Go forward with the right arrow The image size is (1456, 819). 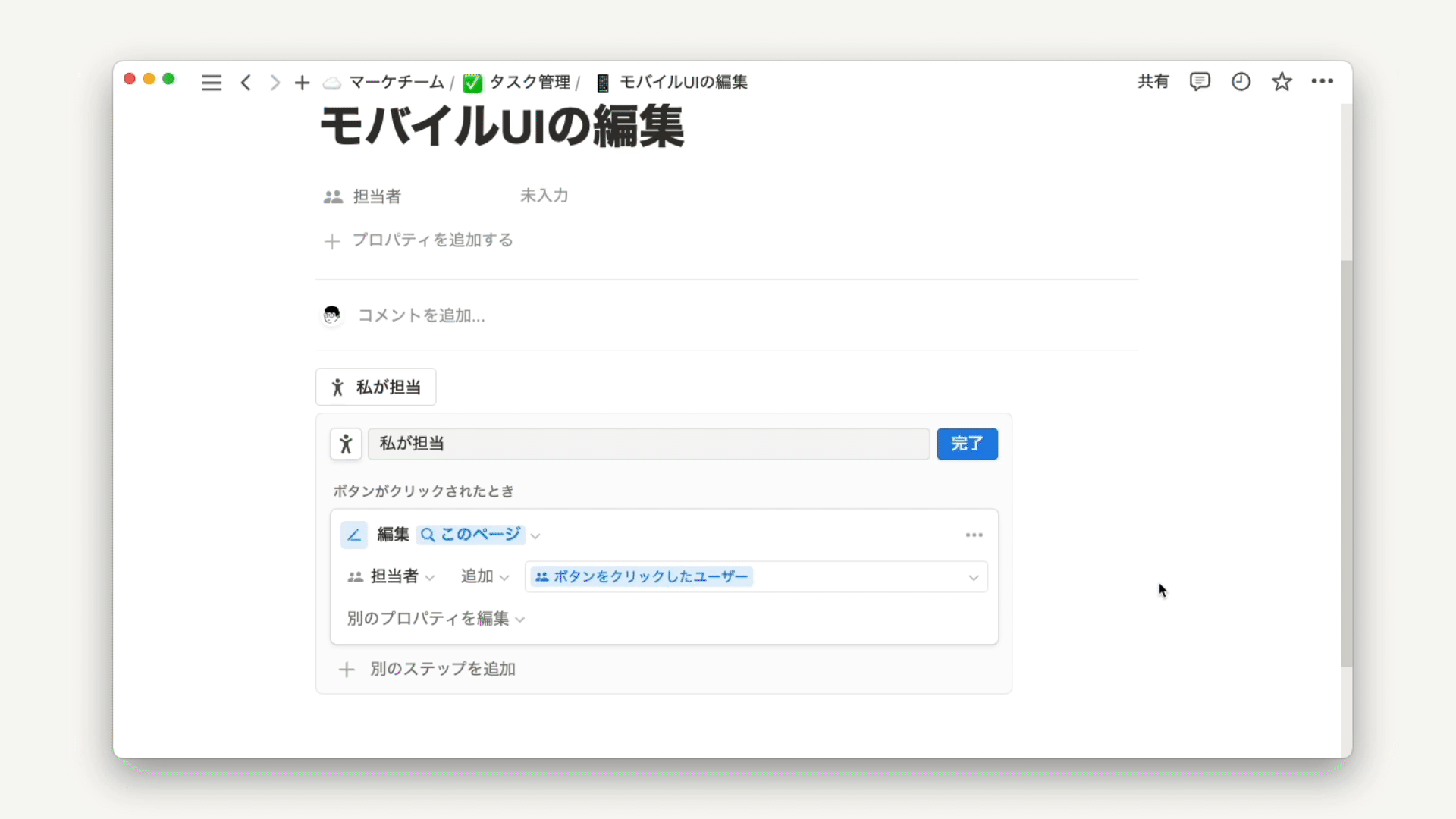tap(275, 83)
